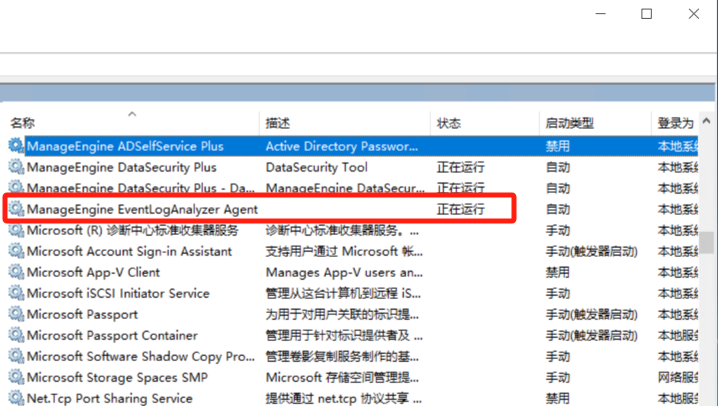718x406 pixels.
Task: Select Microsoft App-V Client service
Action: [x=93, y=272]
